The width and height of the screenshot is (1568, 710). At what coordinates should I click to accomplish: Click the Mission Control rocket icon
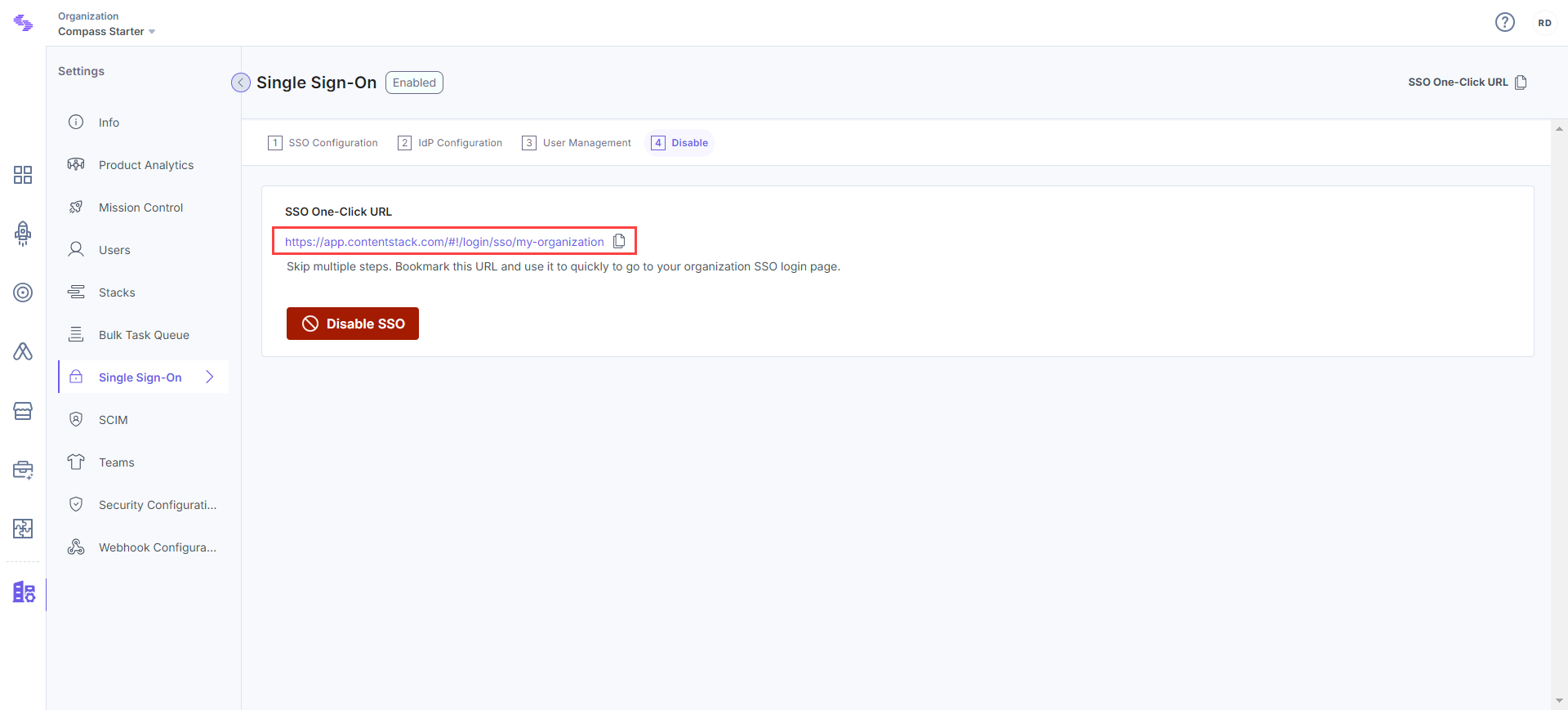click(x=76, y=207)
